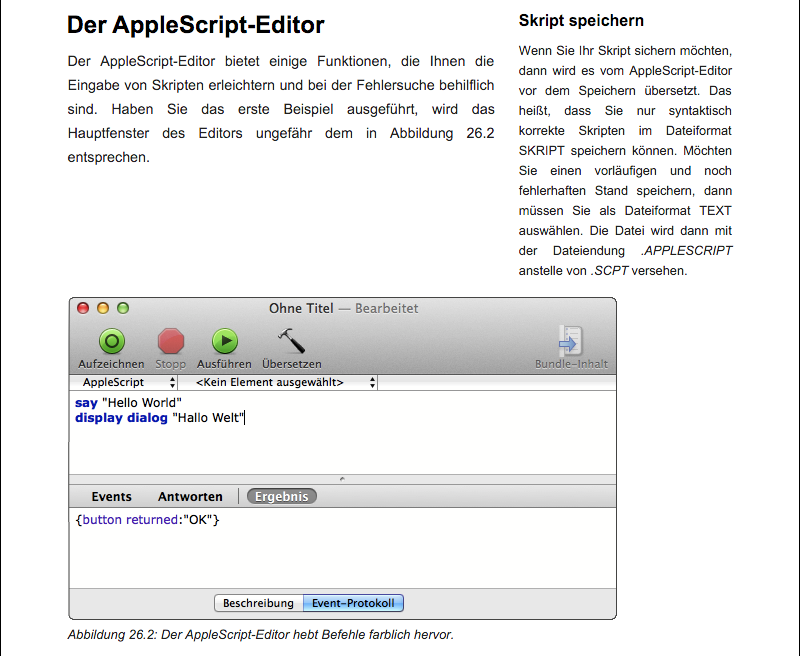This screenshot has height=656, width=800.
Task: Compile the script with Übersetzen hammer
Action: tap(291, 341)
